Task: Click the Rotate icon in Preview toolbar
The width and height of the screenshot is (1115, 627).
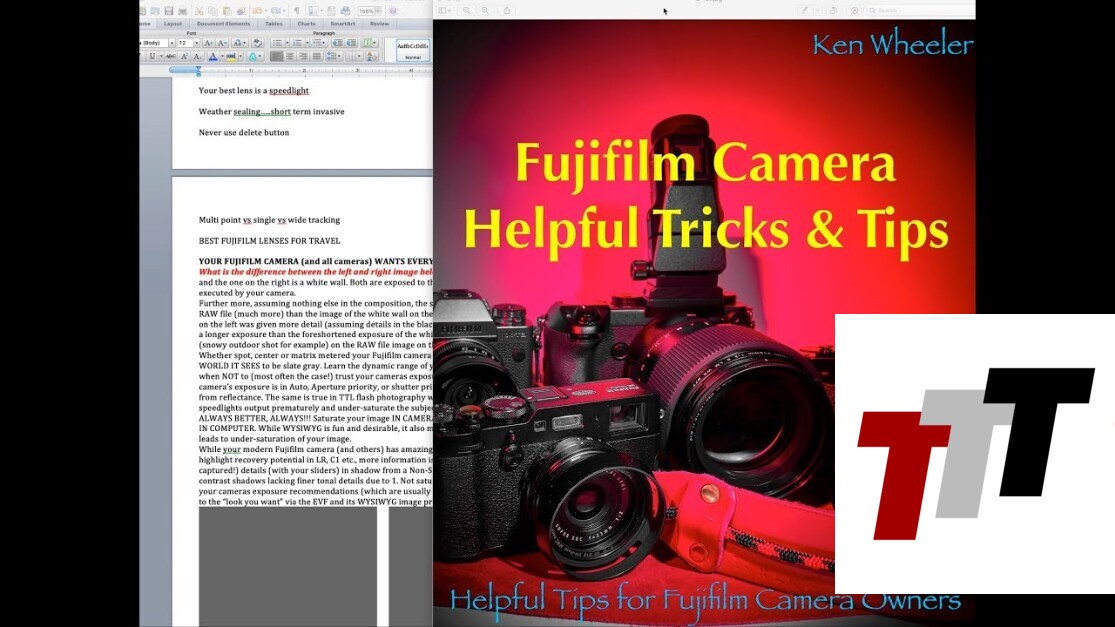Action: tap(832, 10)
